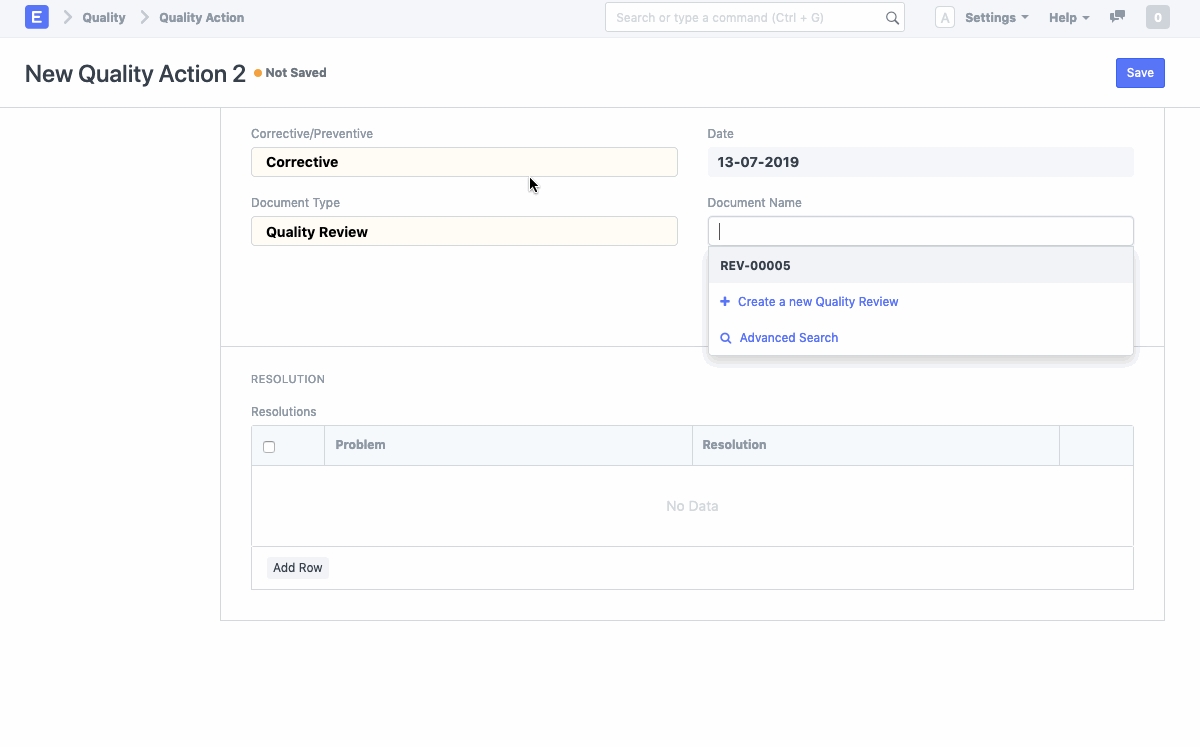Viewport: 1200px width, 747px height.
Task: Expand the Help dropdown menu
Action: [1068, 18]
